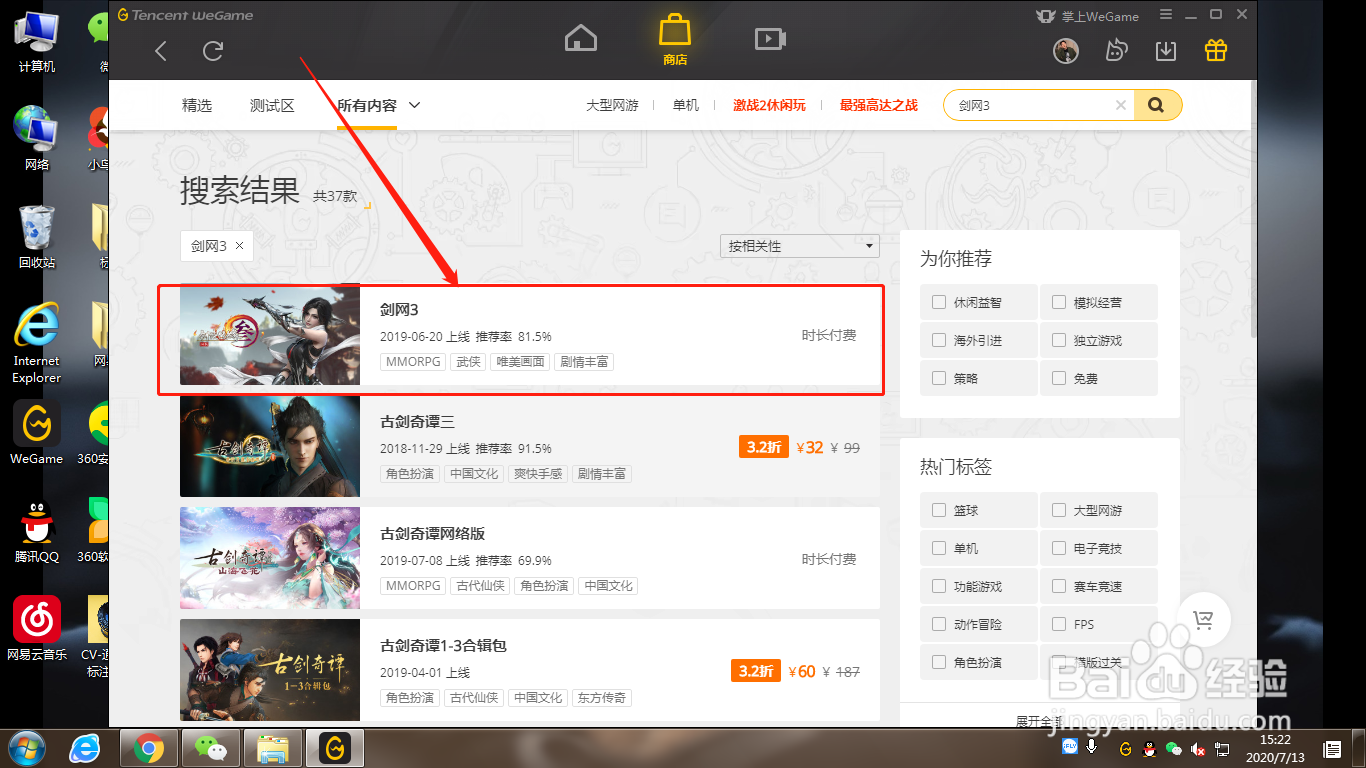Open the 回收站 recycle bin icon
Image resolution: width=1366 pixels, height=768 pixels.
point(37,237)
